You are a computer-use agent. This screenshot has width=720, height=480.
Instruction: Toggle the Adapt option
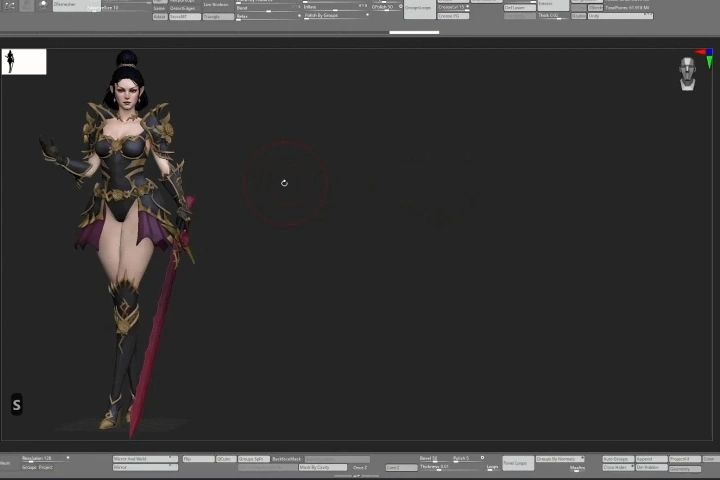click(159, 17)
